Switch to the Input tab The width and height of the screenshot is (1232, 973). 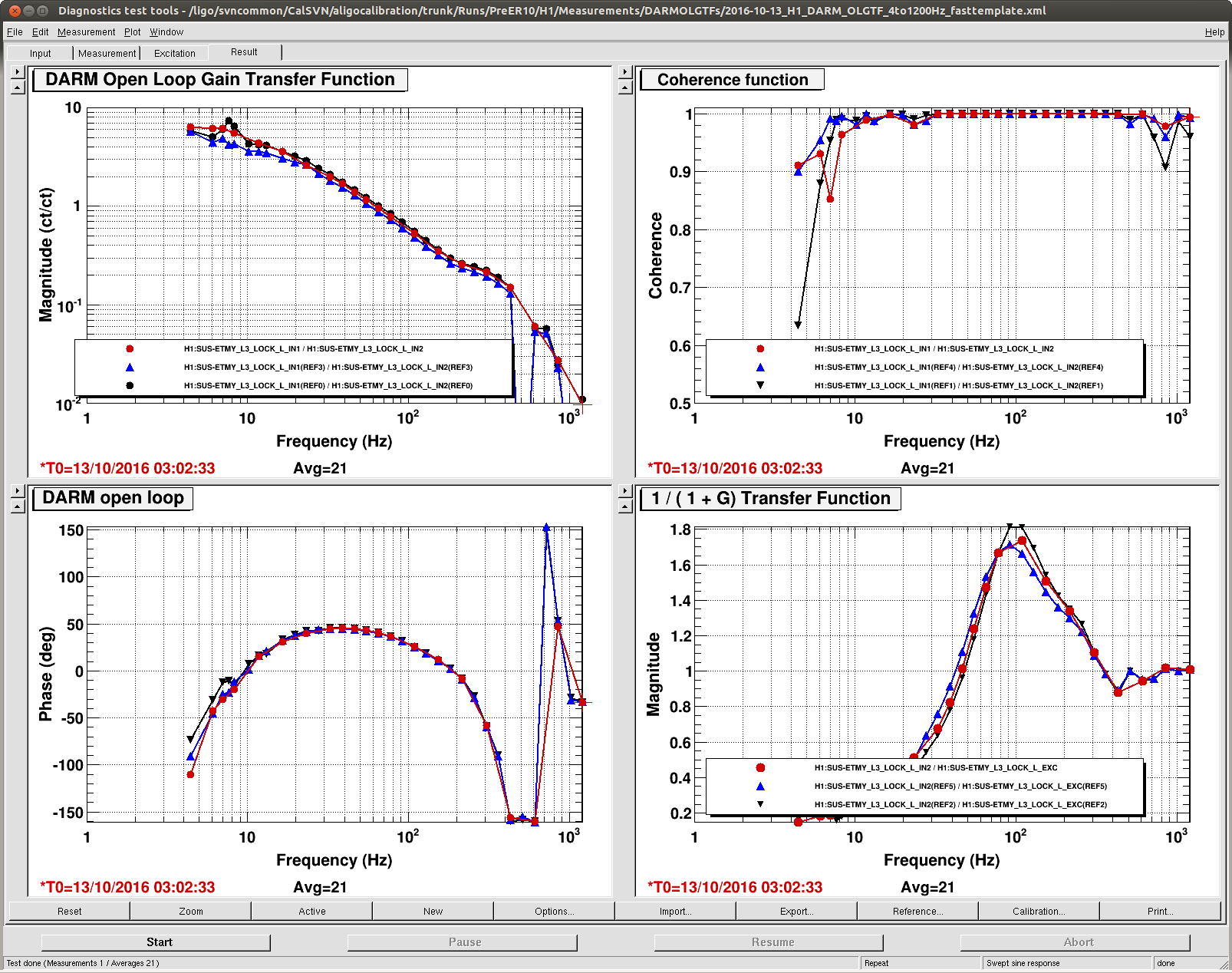41,53
